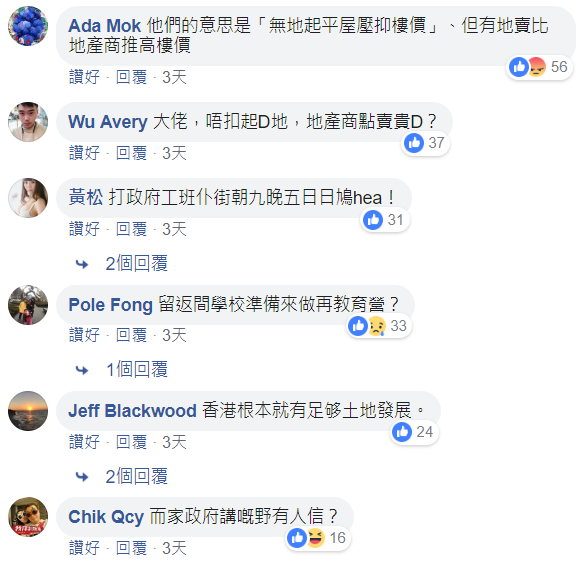Screen dimensions: 585x566
Task: Open Jeff Blackwood's sunset avatar
Action: click(28, 411)
